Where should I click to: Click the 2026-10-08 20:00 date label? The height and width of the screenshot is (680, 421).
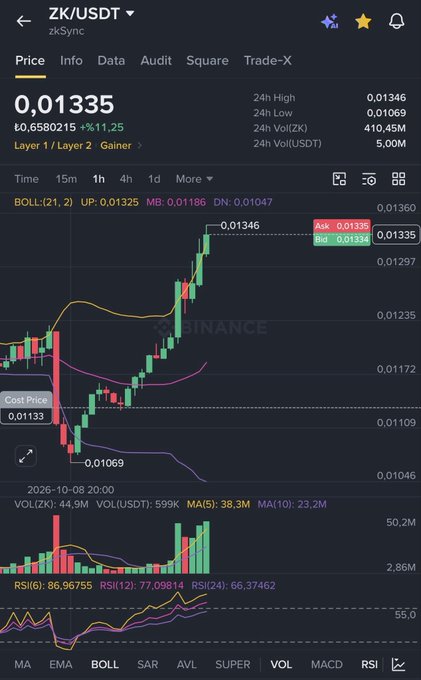coord(71,490)
